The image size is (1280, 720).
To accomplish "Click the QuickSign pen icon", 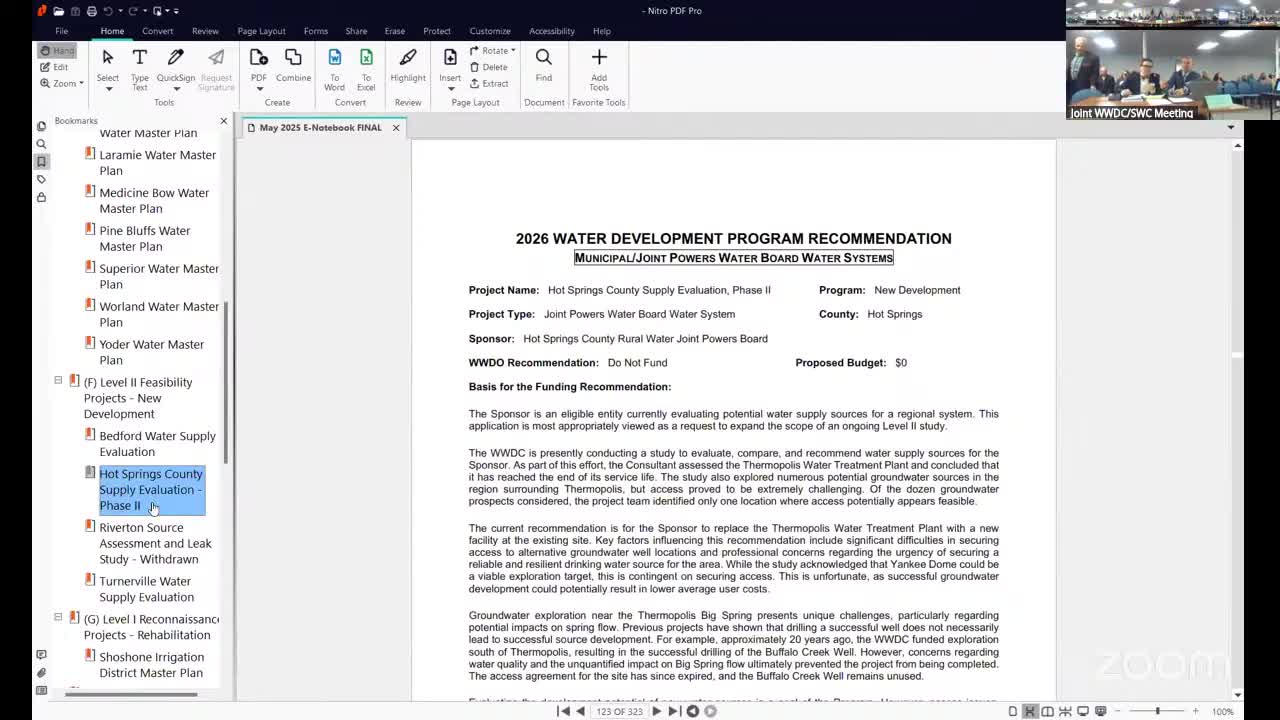I will (x=176, y=58).
